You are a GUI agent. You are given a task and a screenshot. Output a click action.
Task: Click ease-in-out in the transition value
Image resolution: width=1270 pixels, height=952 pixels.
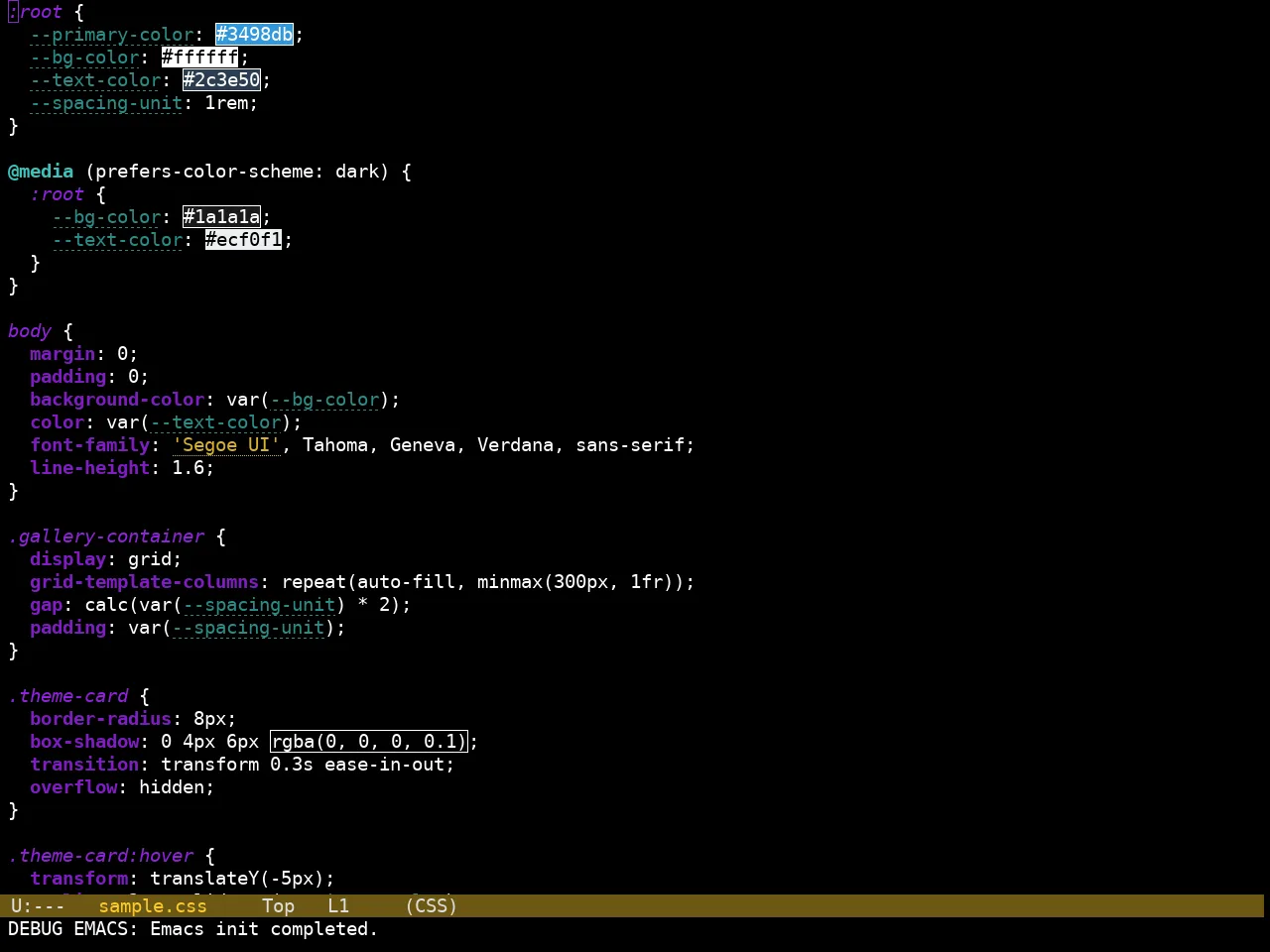[384, 765]
